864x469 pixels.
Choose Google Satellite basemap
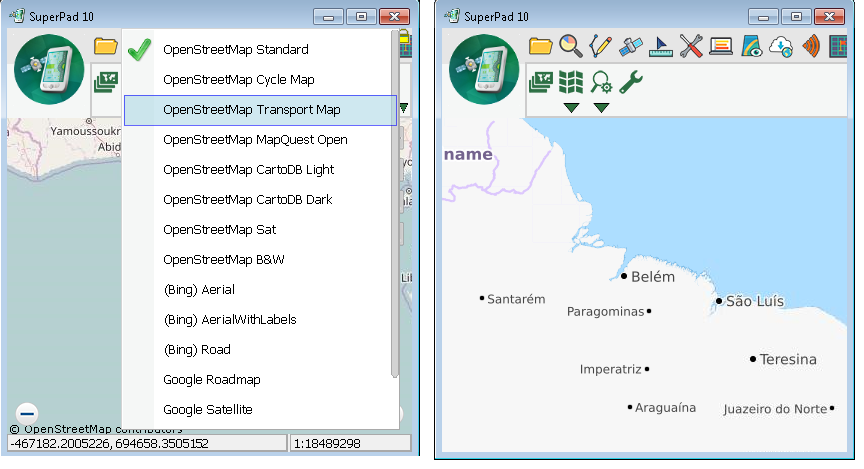click(x=260, y=410)
